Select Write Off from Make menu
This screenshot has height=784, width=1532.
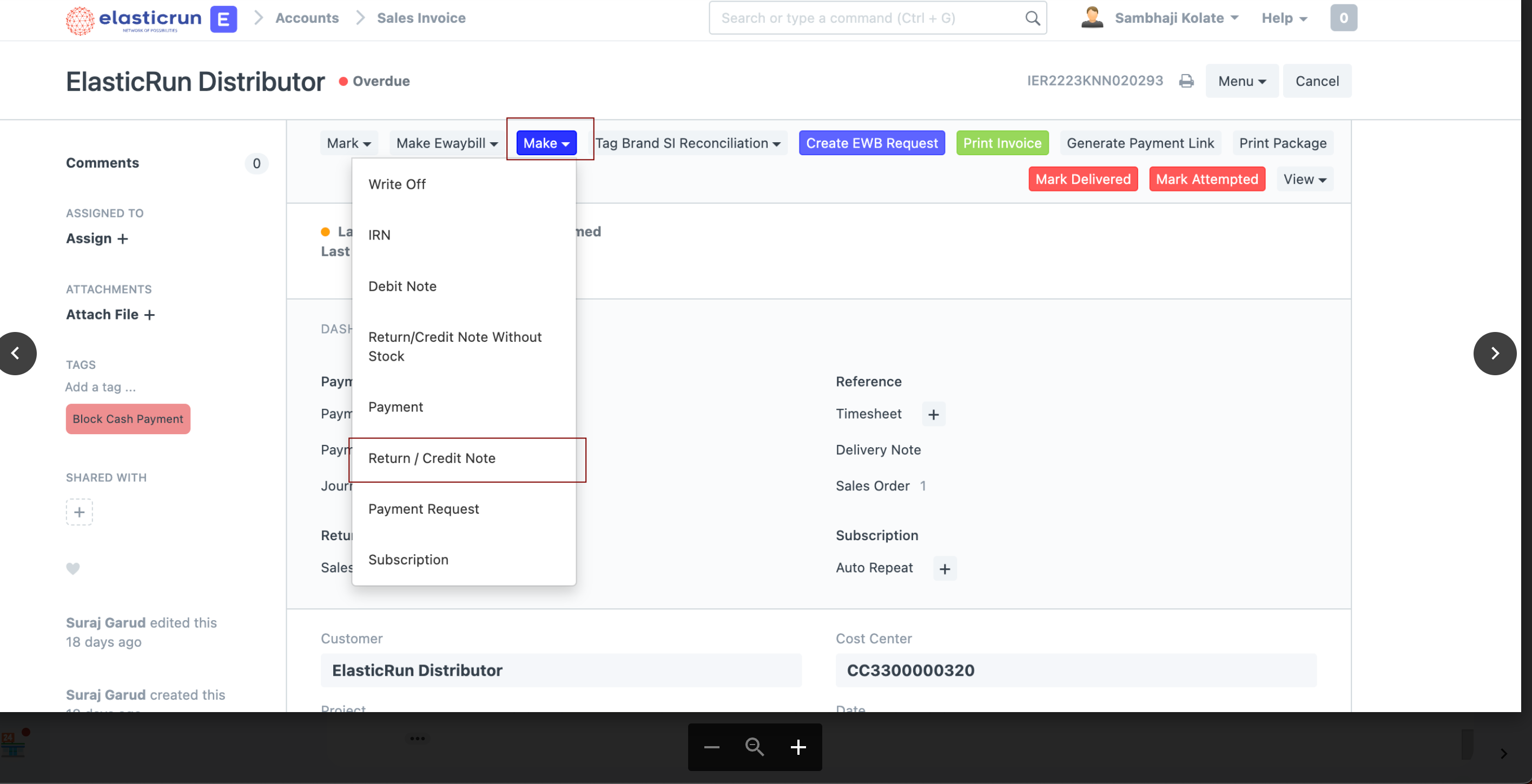pos(463,184)
